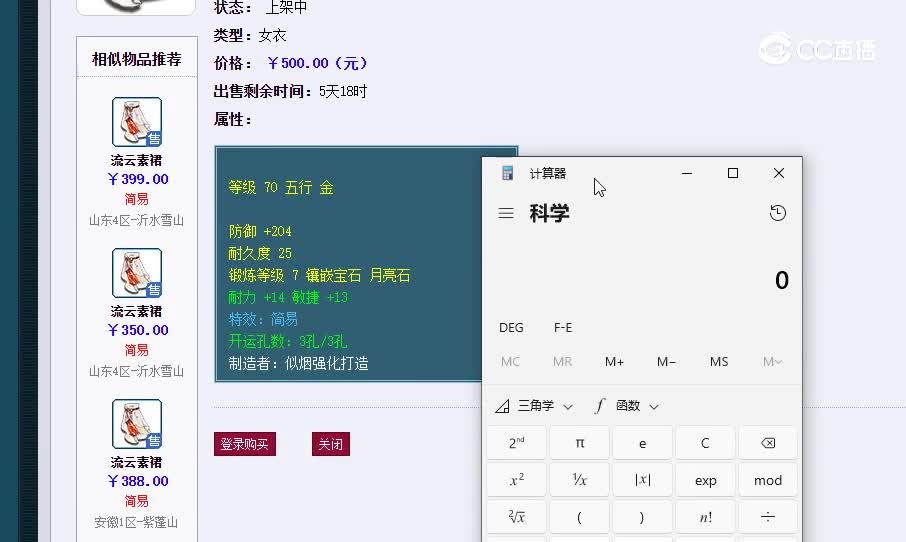The width and height of the screenshot is (906, 542).
Task: Click the 登录购买 button
Action: 244,444
